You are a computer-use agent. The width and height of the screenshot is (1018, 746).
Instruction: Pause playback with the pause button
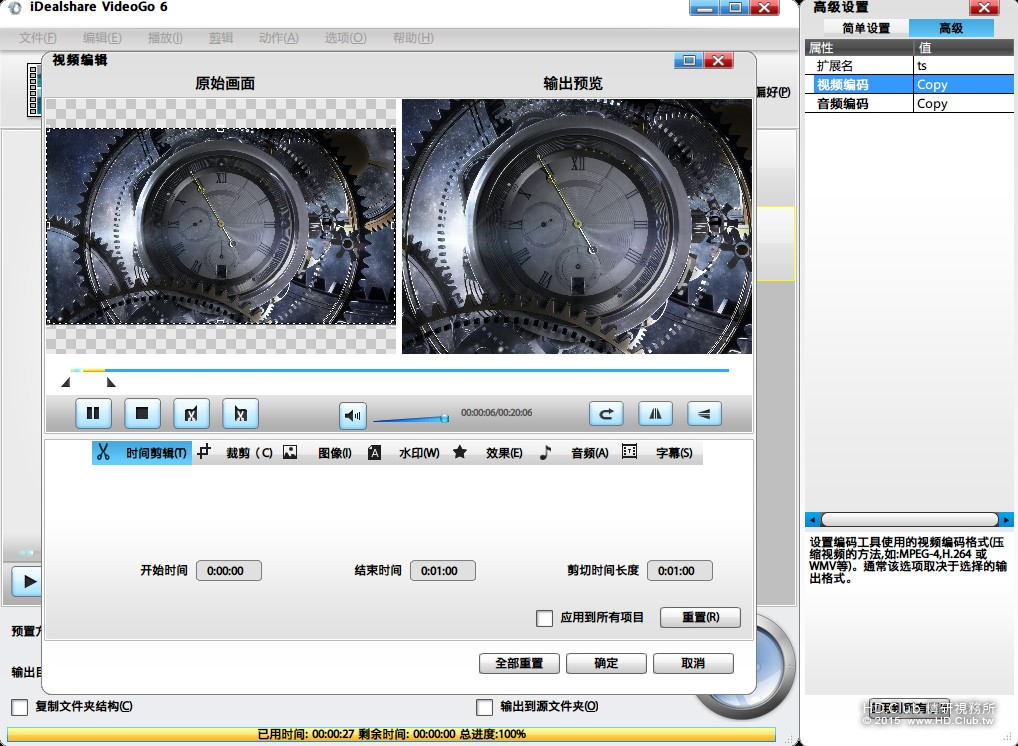click(93, 414)
